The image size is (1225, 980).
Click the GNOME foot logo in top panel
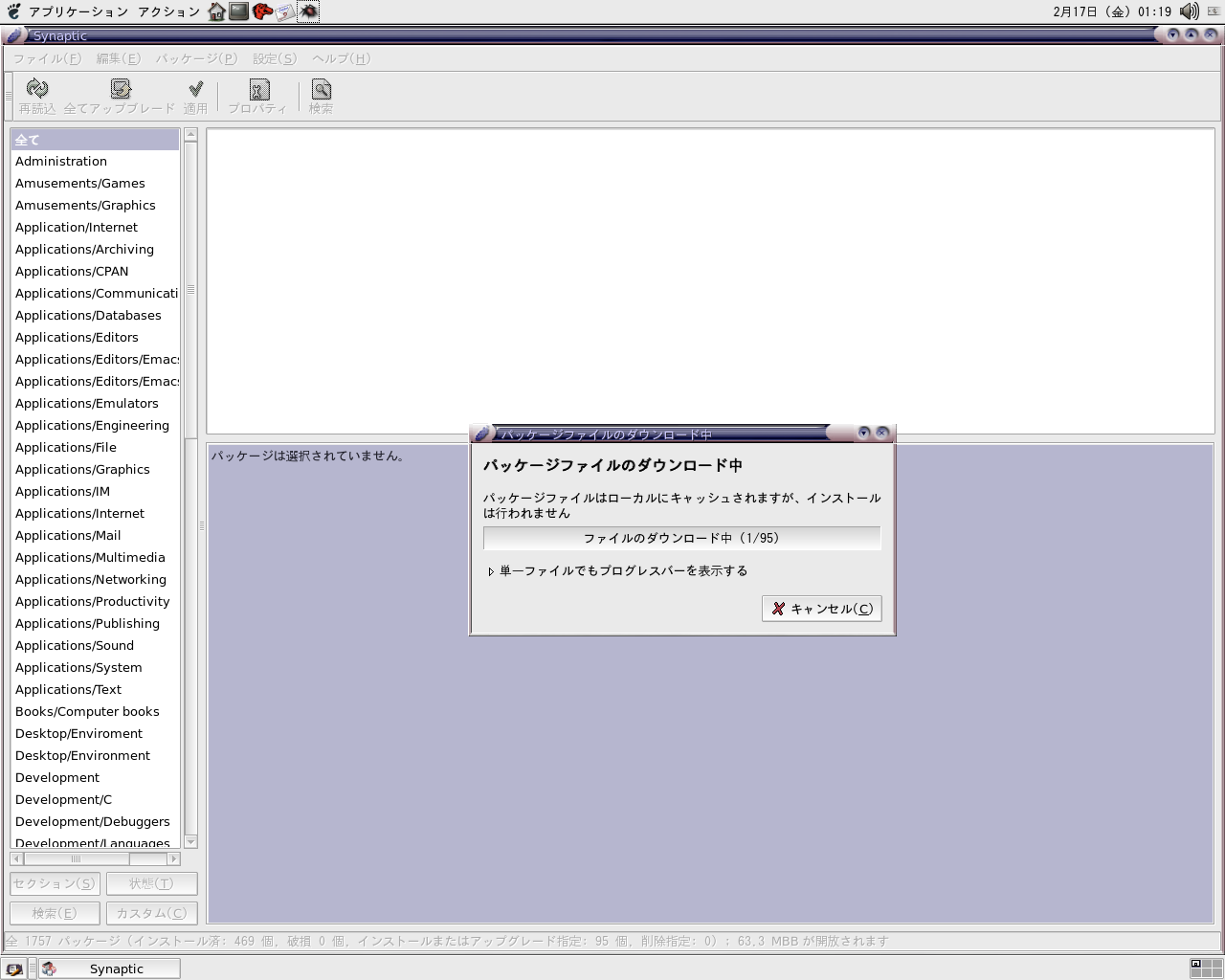point(12,11)
